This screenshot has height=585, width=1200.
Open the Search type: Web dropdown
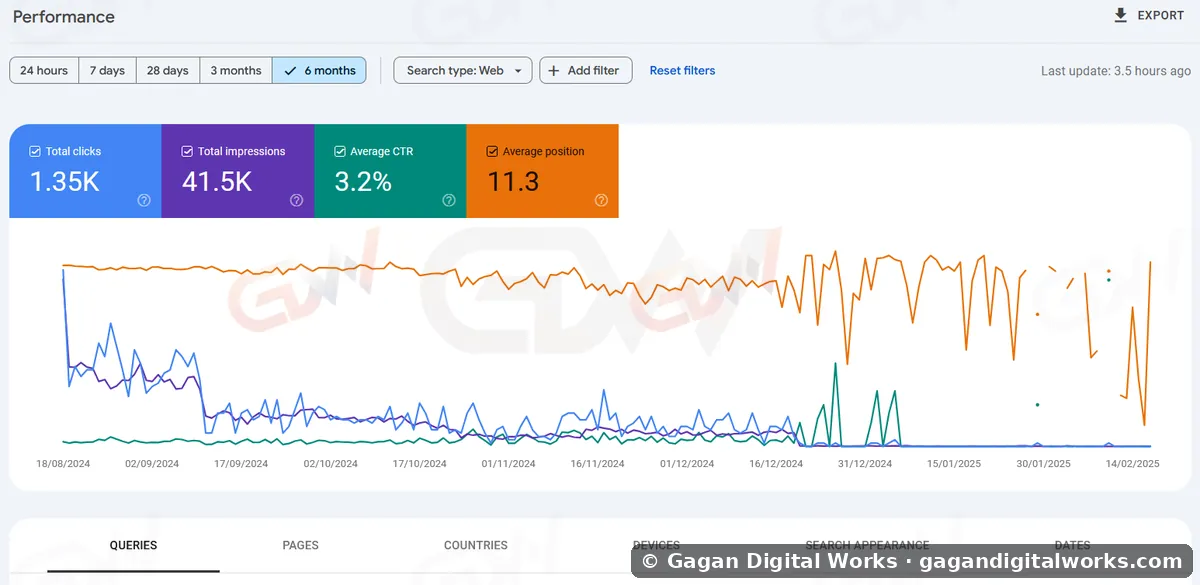(463, 71)
